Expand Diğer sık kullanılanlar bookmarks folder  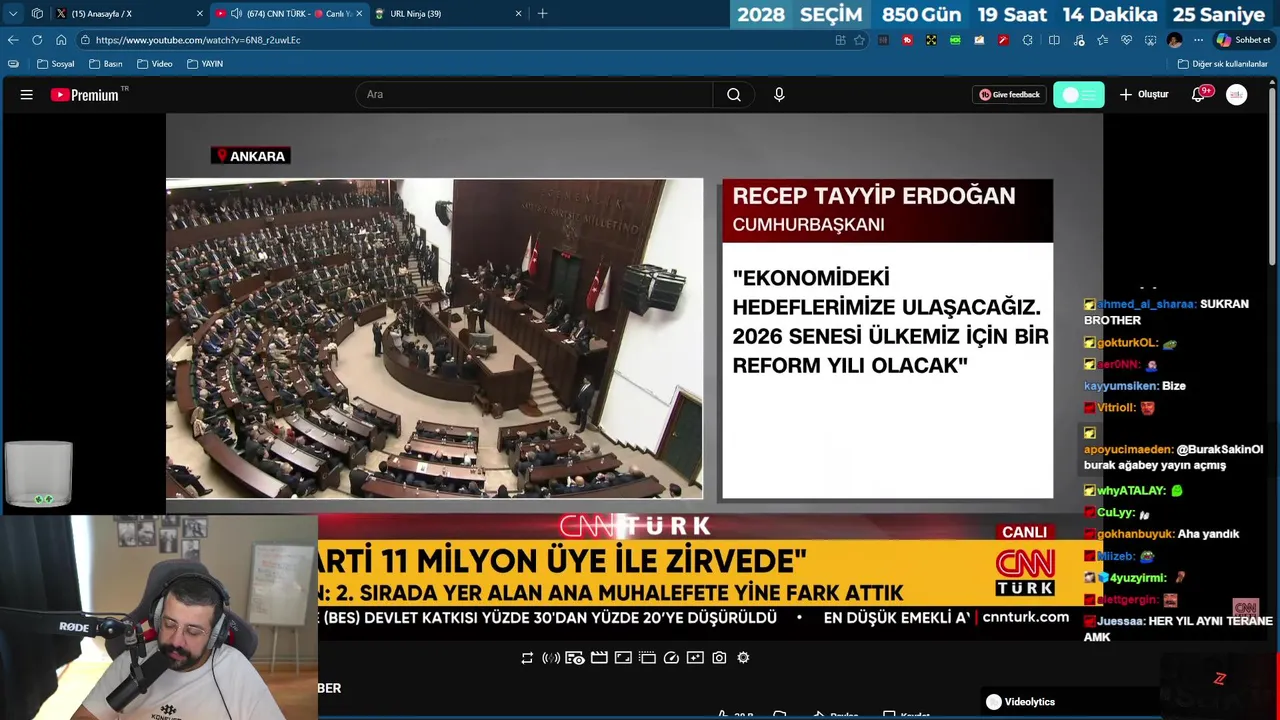[1222, 64]
